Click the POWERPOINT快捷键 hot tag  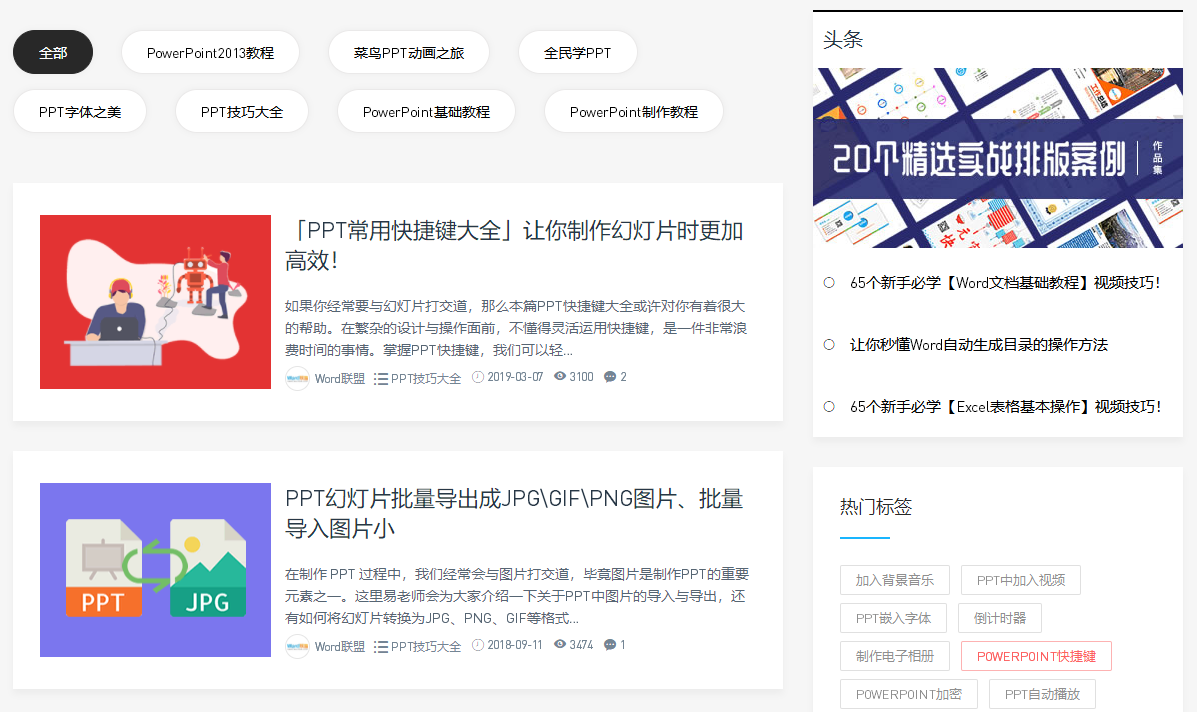[1036, 656]
